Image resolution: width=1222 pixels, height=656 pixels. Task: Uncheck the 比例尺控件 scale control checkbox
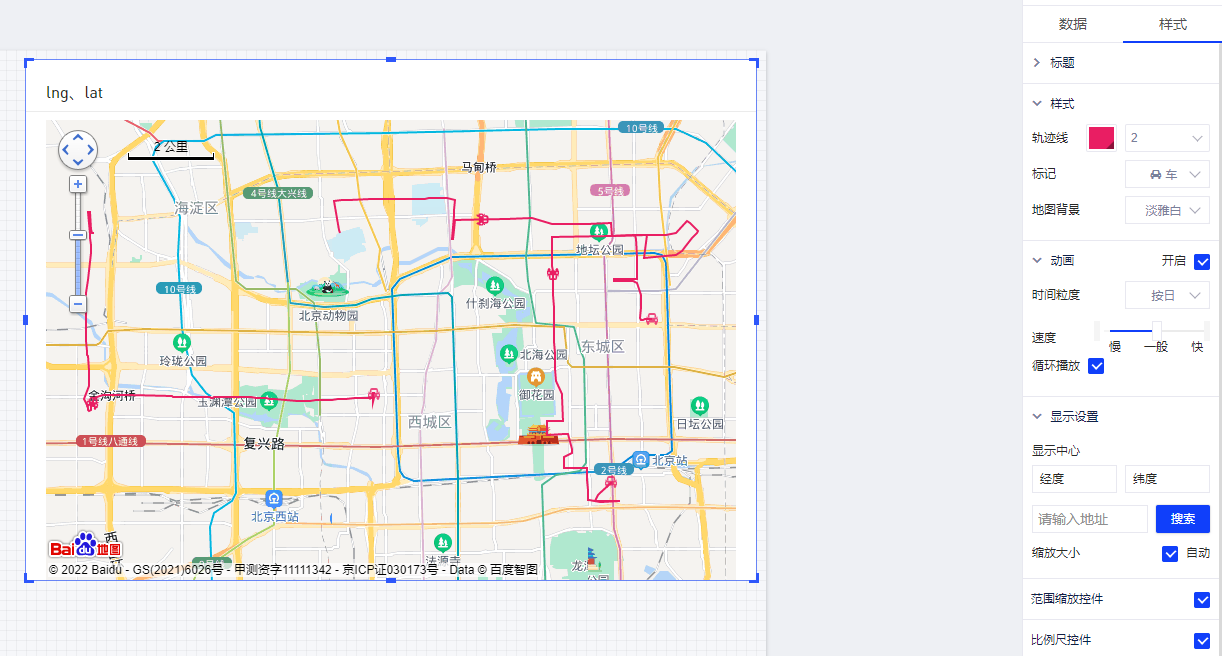pyautogui.click(x=1202, y=640)
